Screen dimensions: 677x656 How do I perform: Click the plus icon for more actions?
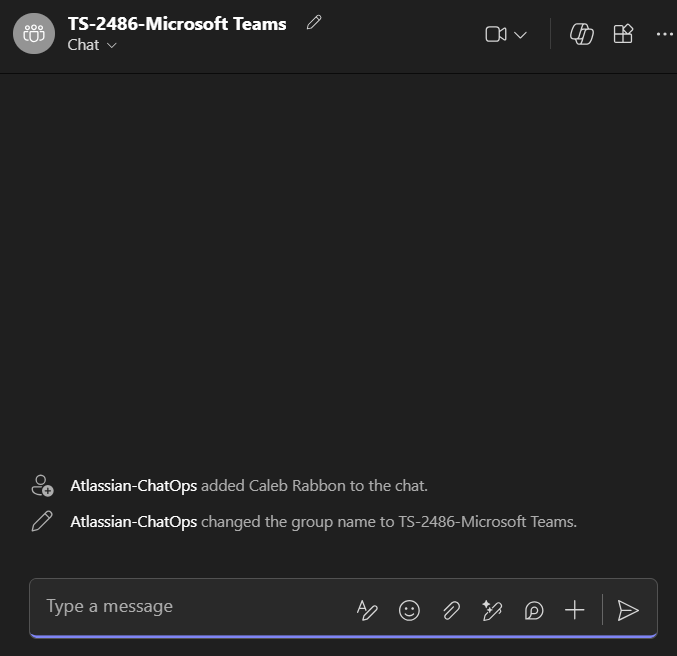pyautogui.click(x=575, y=610)
